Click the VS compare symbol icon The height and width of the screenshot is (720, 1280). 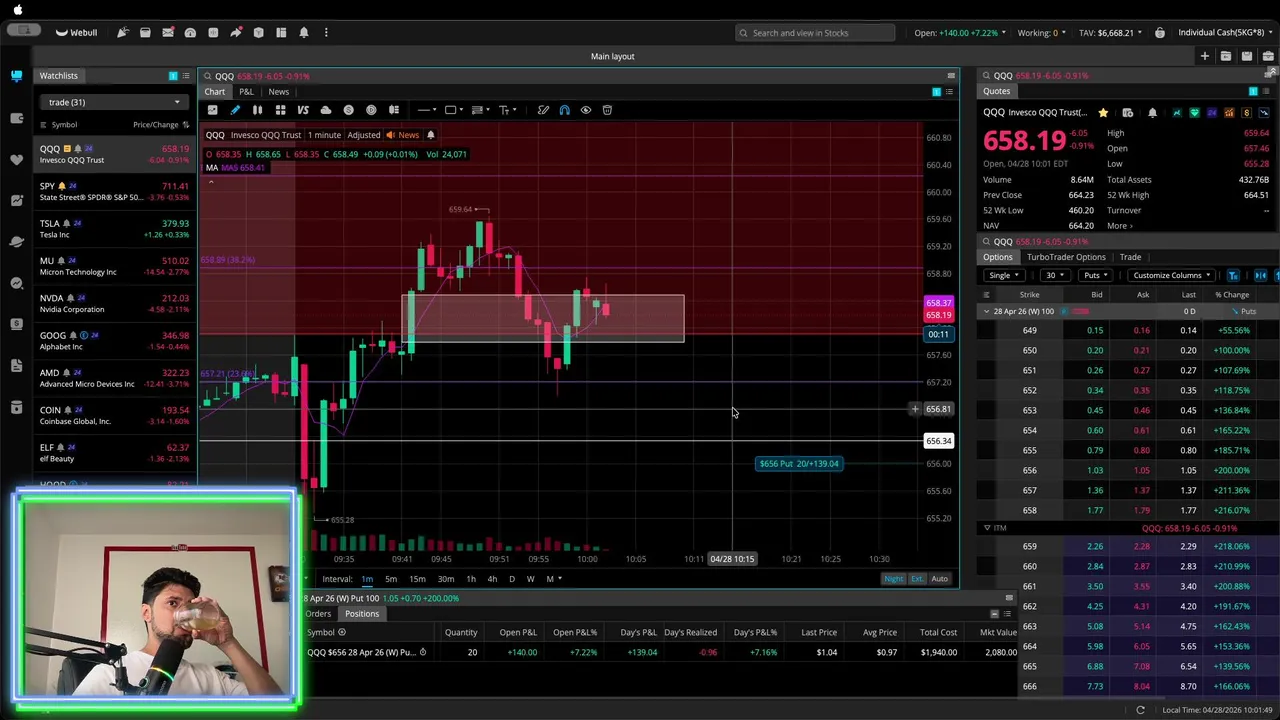[303, 110]
